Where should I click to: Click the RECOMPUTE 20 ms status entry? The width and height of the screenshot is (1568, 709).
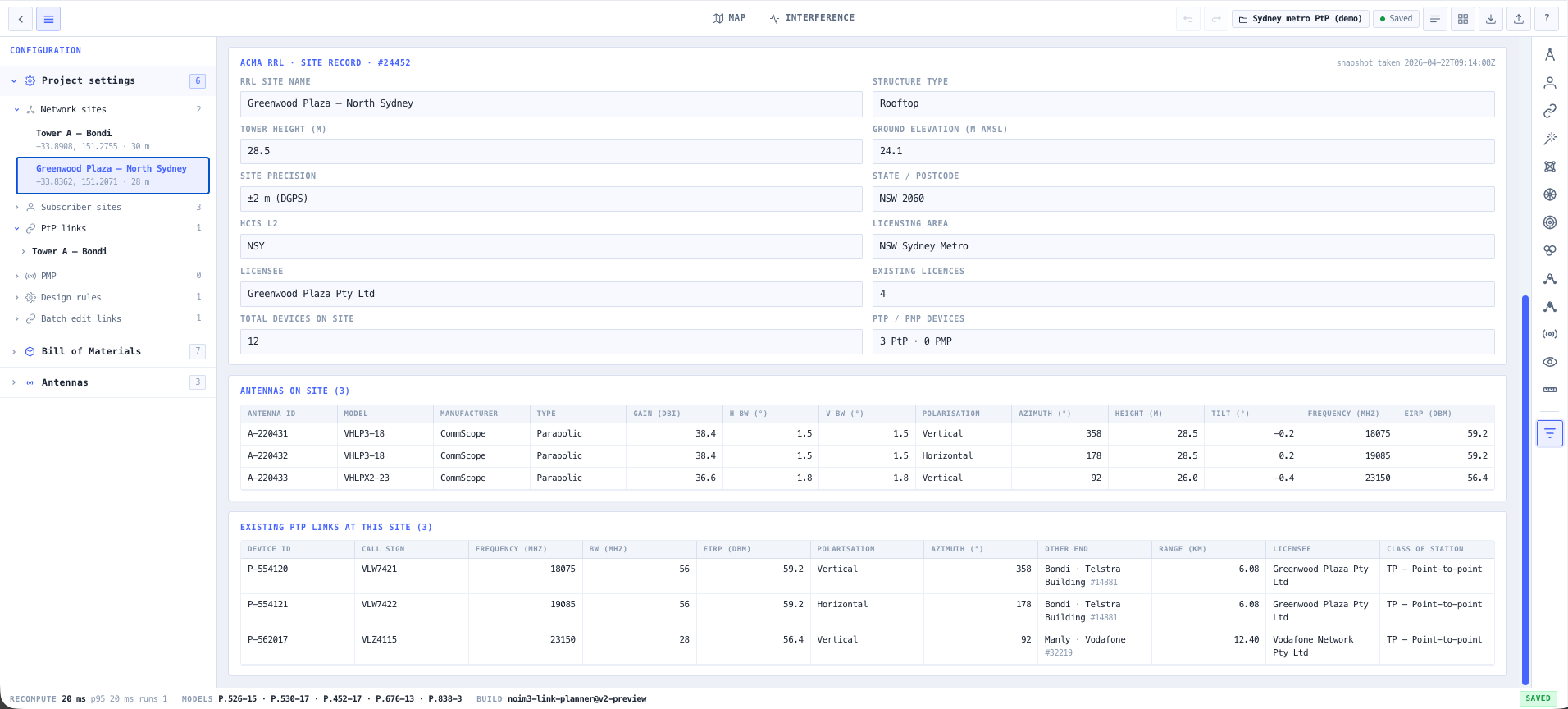89,700
